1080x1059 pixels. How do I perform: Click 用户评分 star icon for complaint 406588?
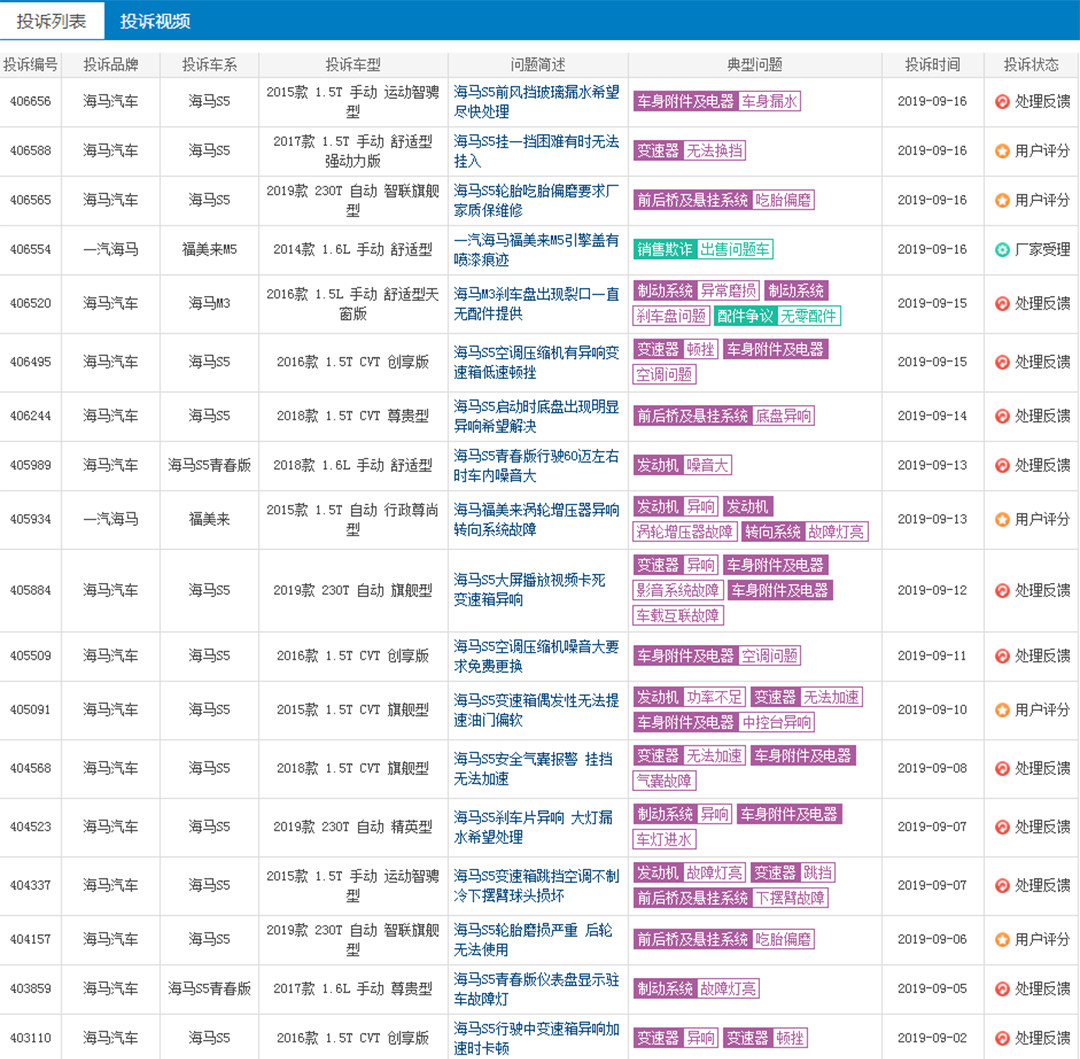click(1002, 151)
